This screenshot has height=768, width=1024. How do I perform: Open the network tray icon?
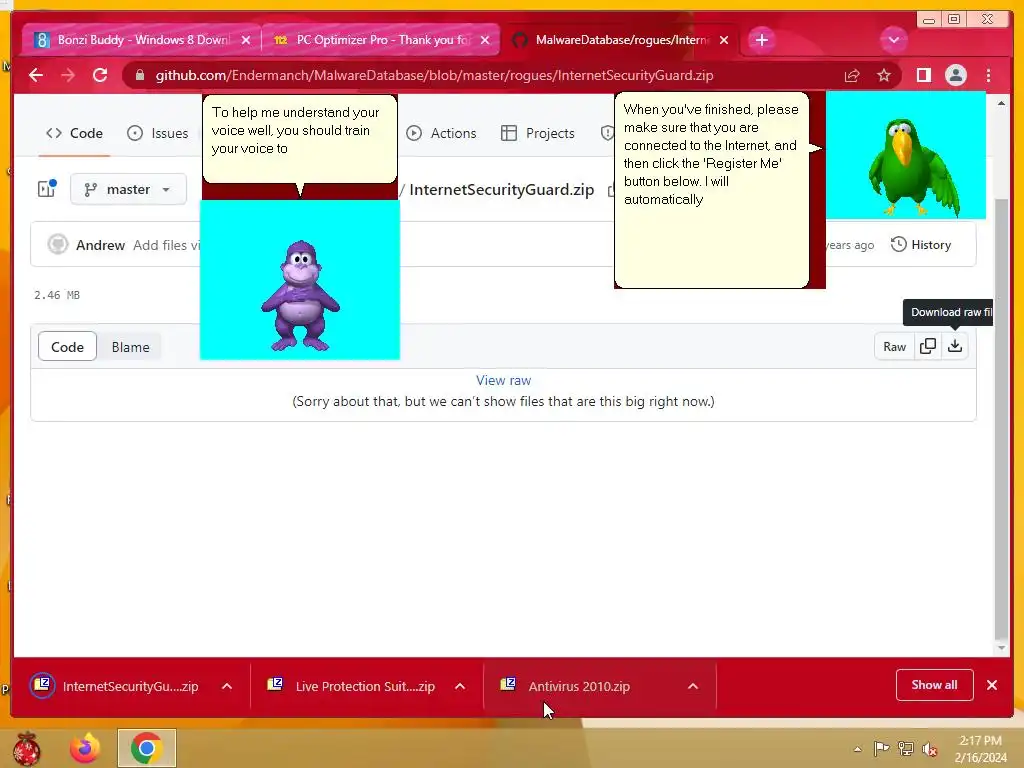pyautogui.click(x=906, y=749)
